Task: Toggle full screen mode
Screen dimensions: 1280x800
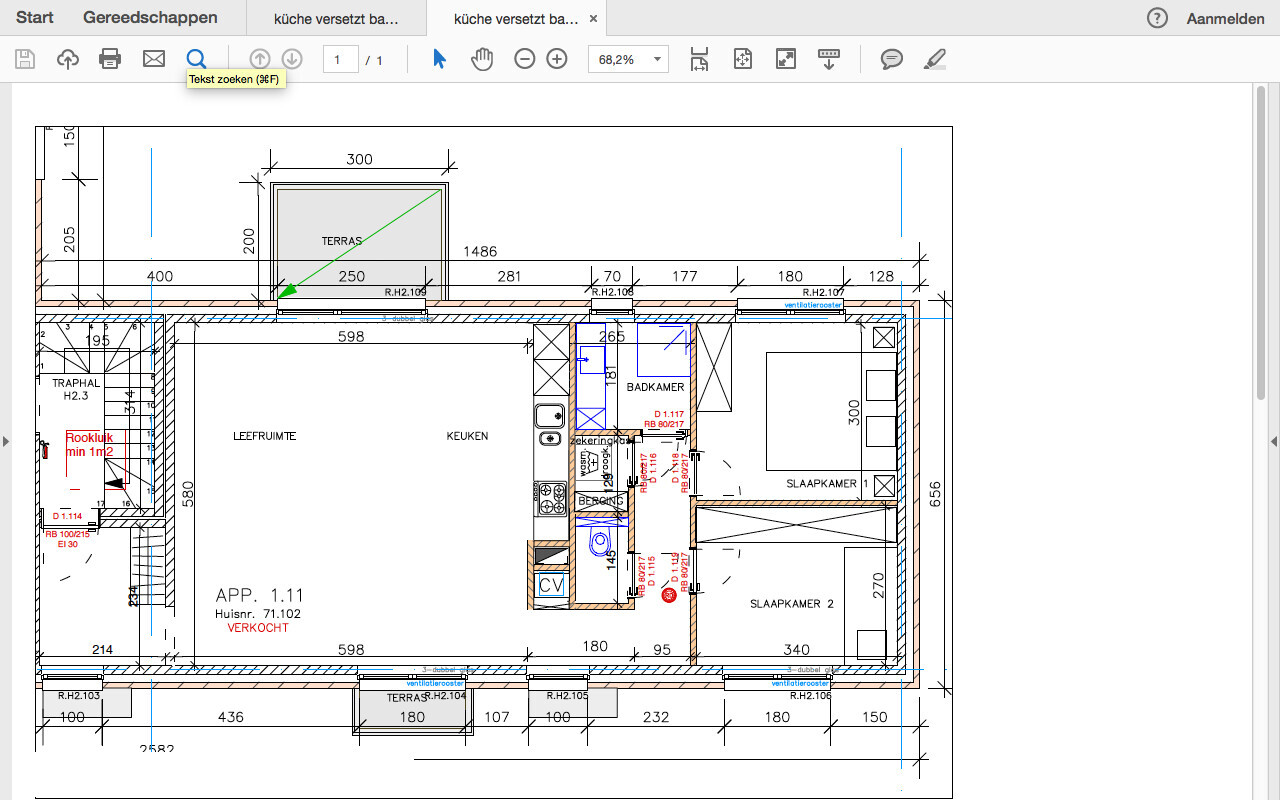Action: pyautogui.click(x=786, y=59)
